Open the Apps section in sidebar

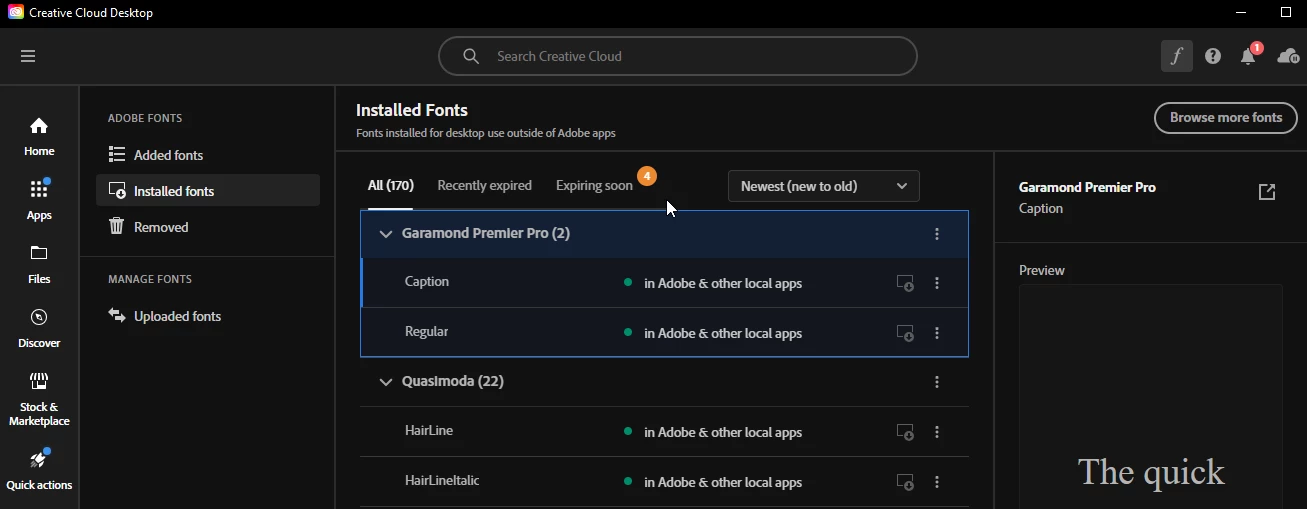pos(39,200)
